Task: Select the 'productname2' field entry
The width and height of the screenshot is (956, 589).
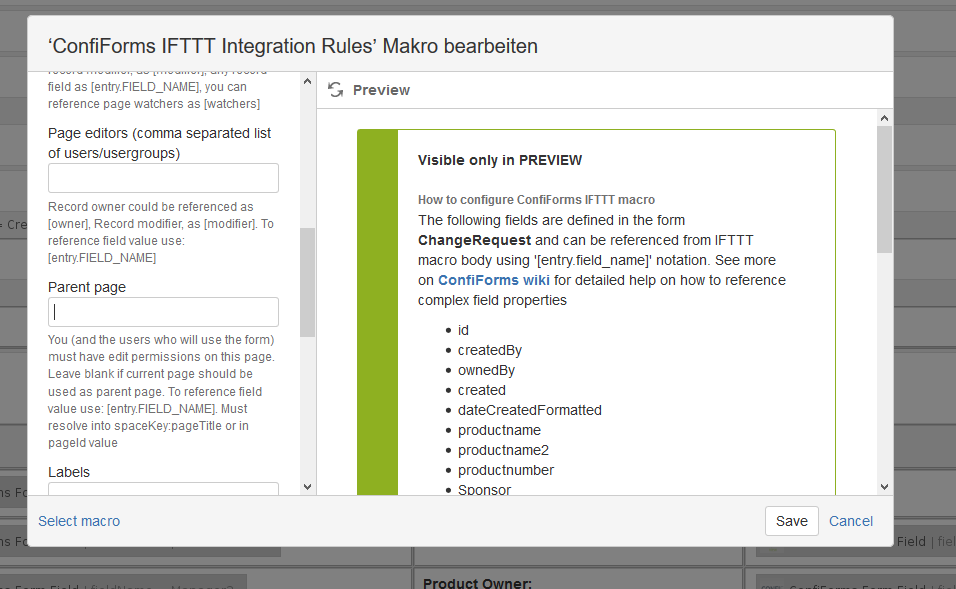Action: pyautogui.click(x=503, y=451)
